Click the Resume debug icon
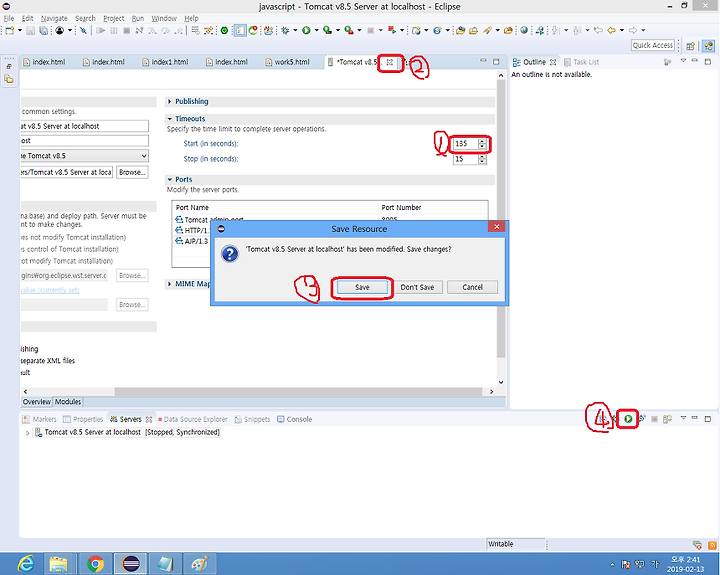Screen dimensions: 720x575 pos(101,30)
